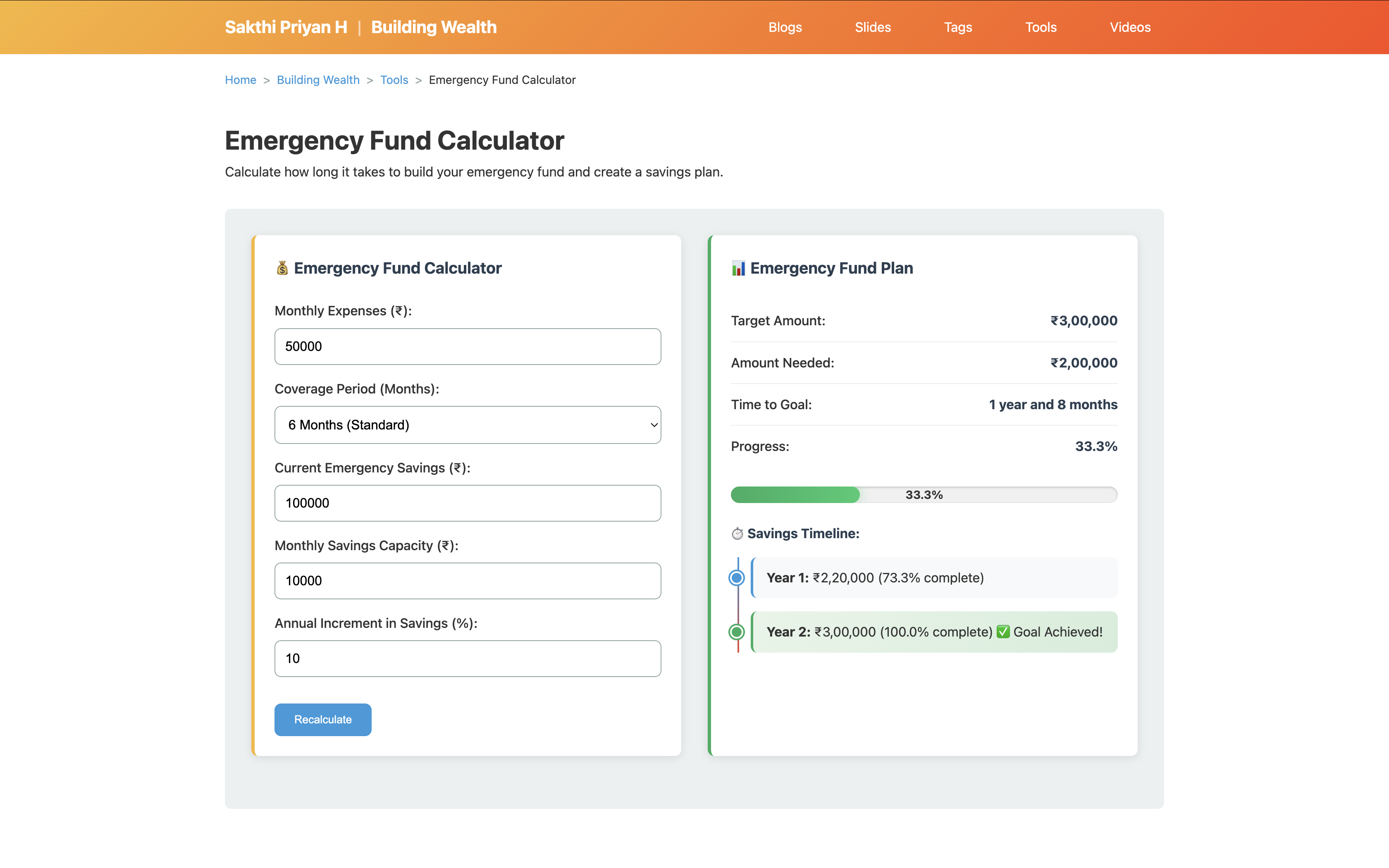1389x868 pixels.
Task: Focus the Monthly Expenses input field
Action: (x=467, y=346)
